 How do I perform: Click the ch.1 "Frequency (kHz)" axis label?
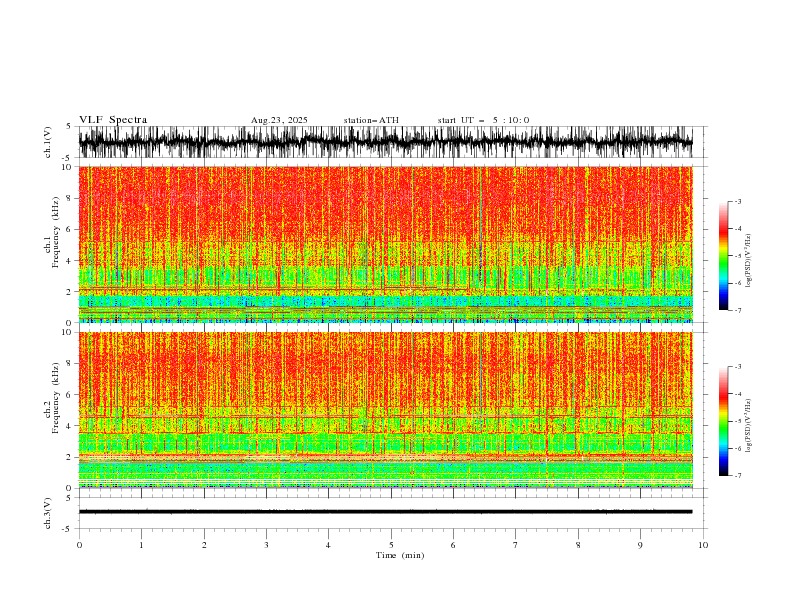pyautogui.click(x=57, y=231)
